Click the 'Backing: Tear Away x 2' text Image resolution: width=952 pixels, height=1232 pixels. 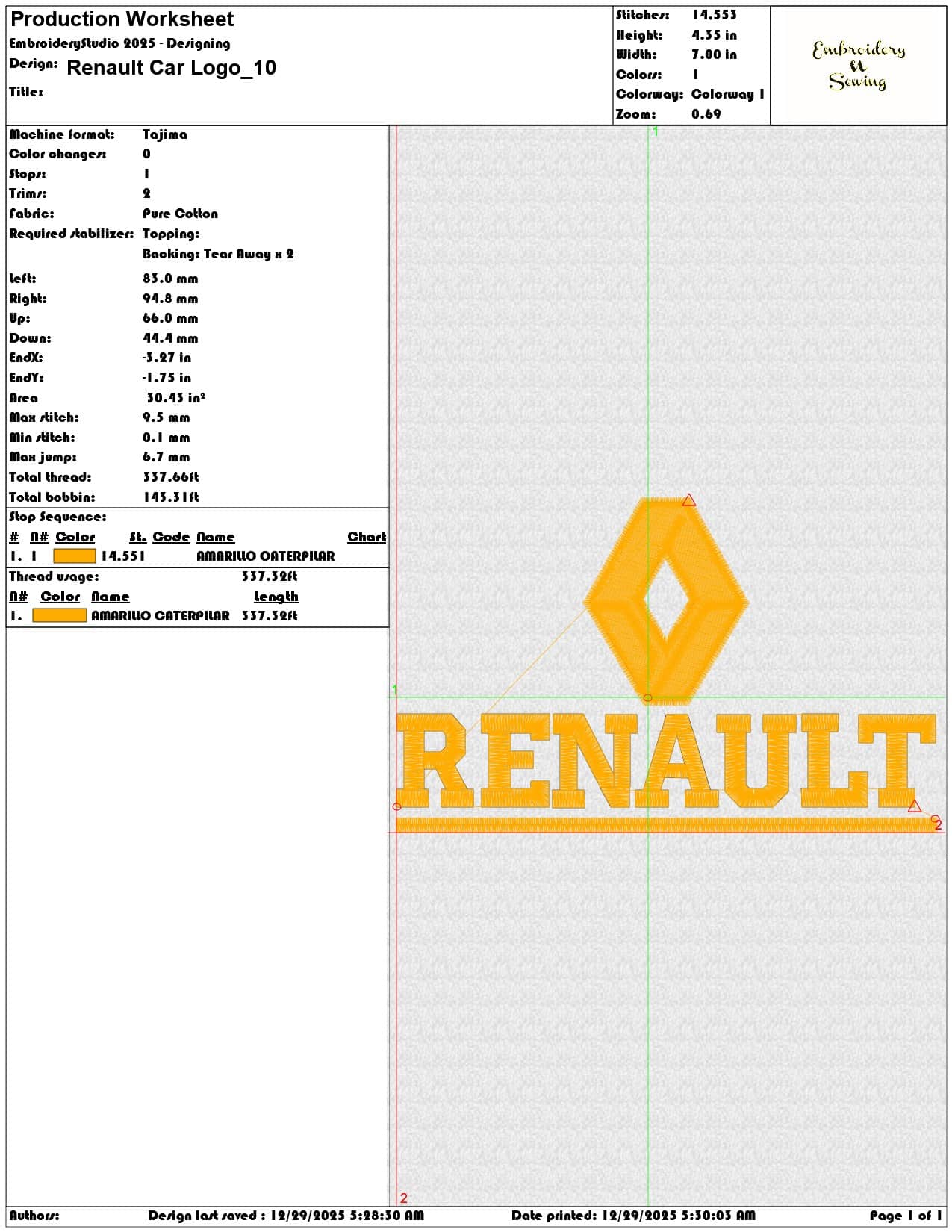[218, 254]
